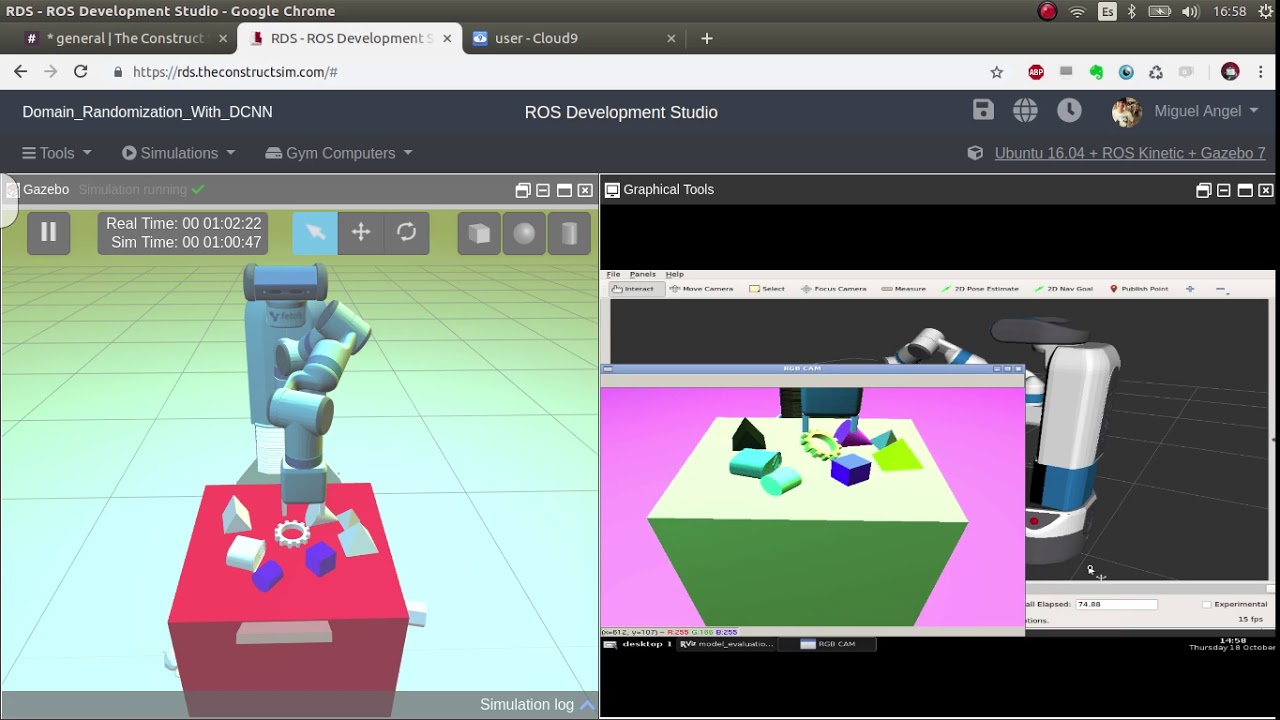
Task: Click the clock icon in the header
Action: point(1069,111)
